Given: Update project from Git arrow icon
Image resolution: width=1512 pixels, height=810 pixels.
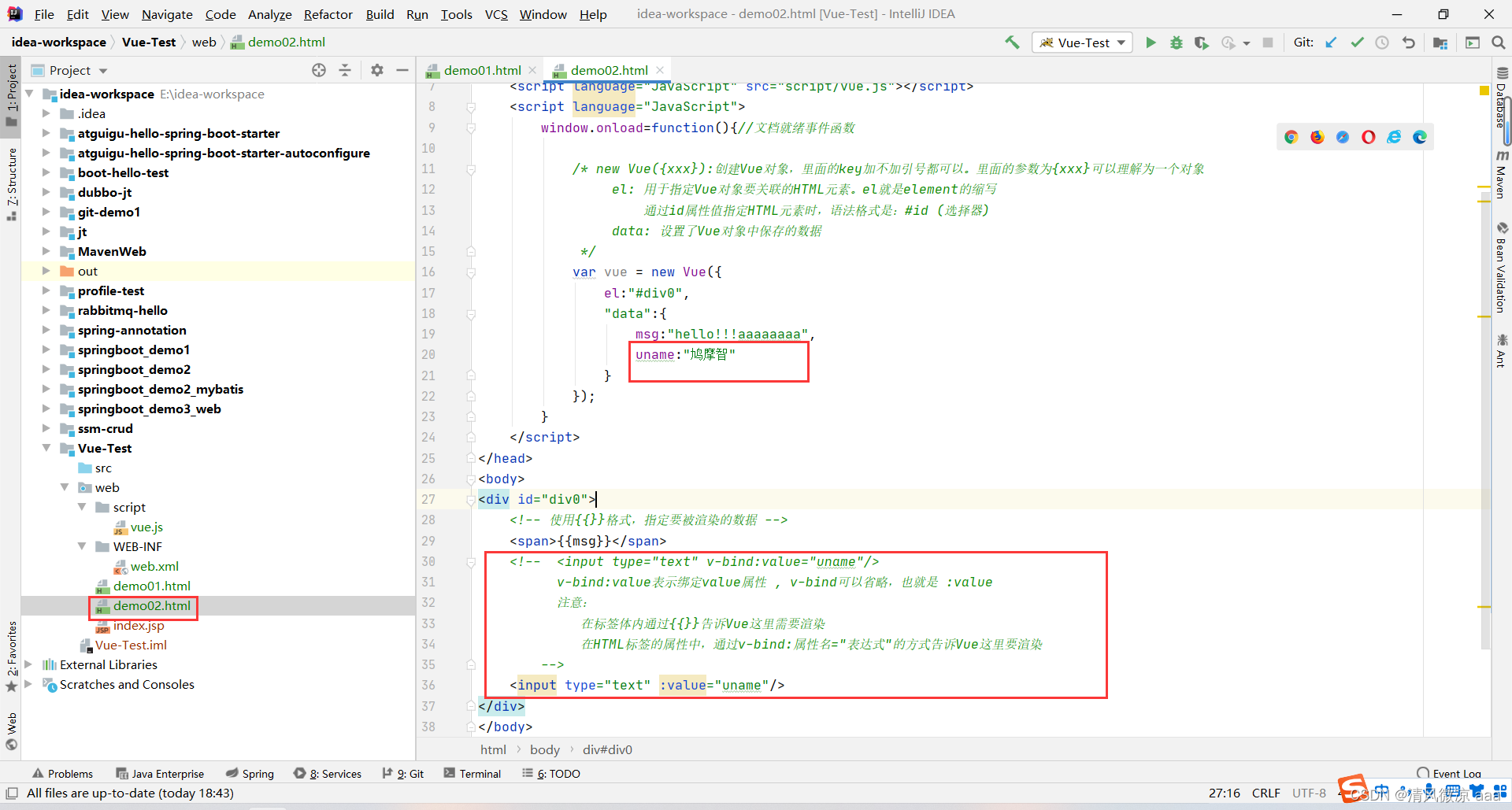Looking at the screenshot, I should pyautogui.click(x=1331, y=43).
